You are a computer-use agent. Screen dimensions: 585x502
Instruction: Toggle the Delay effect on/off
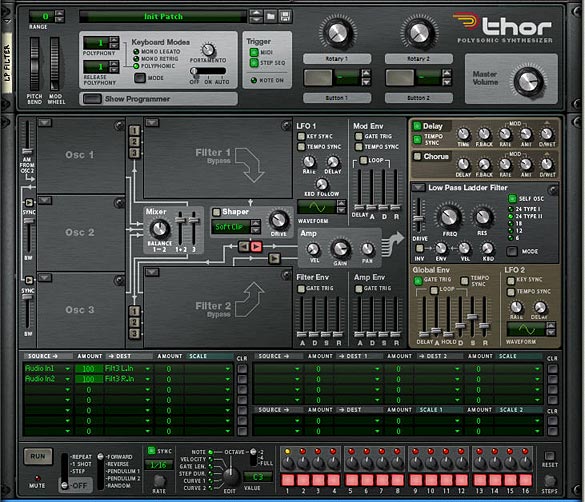tap(417, 126)
